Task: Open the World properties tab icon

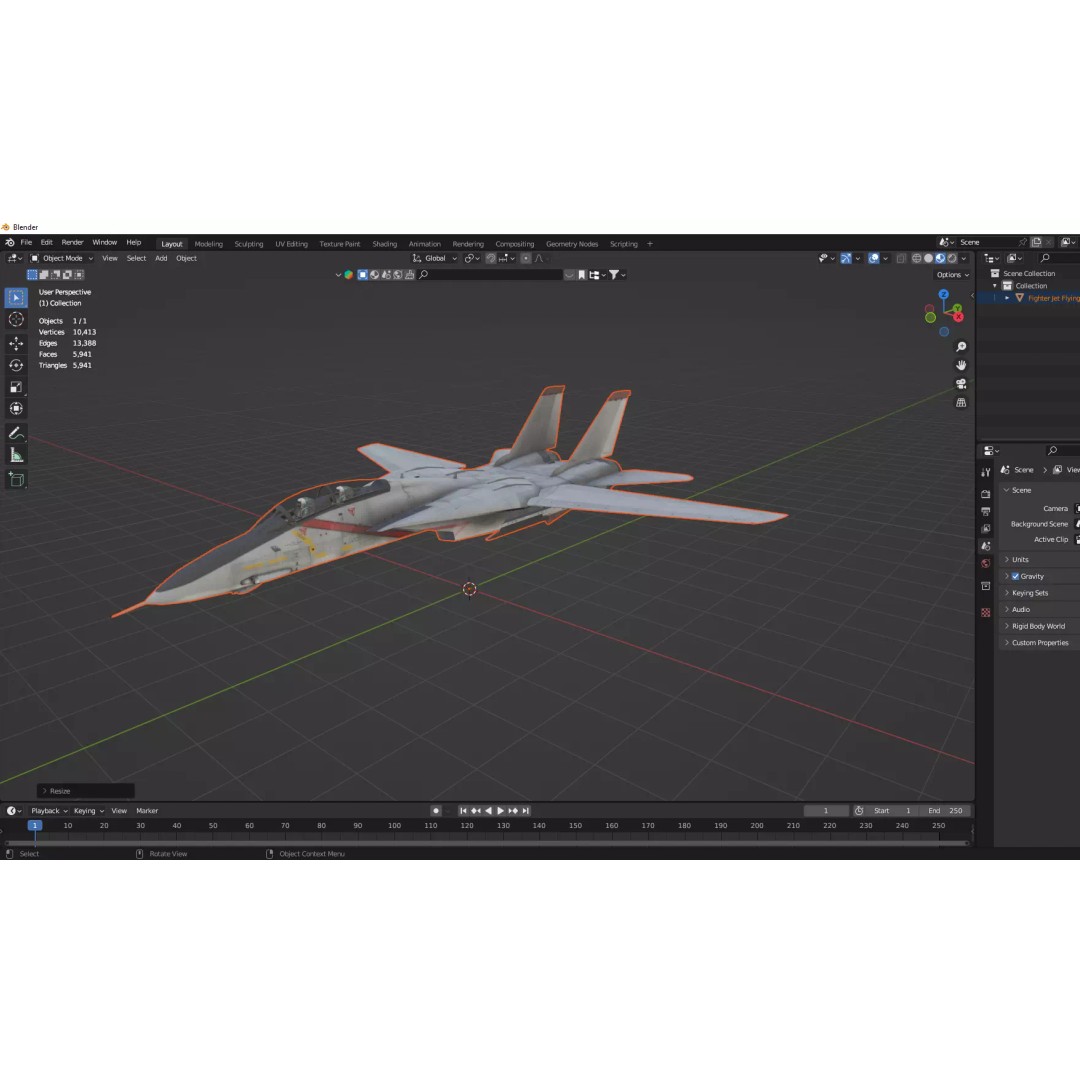Action: click(986, 563)
